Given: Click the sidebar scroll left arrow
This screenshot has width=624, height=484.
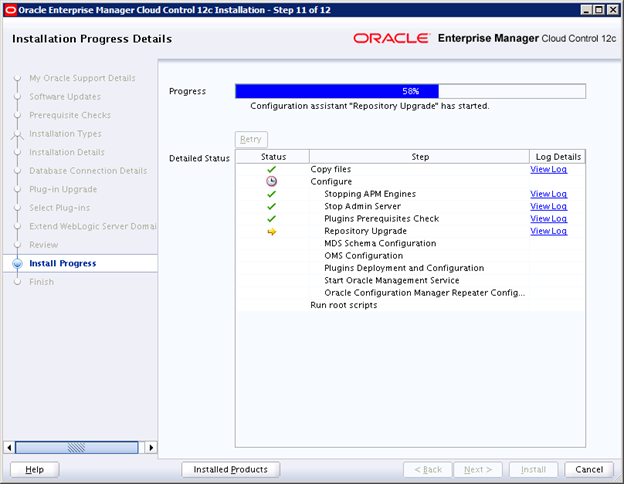Looking at the screenshot, I should coord(9,447).
